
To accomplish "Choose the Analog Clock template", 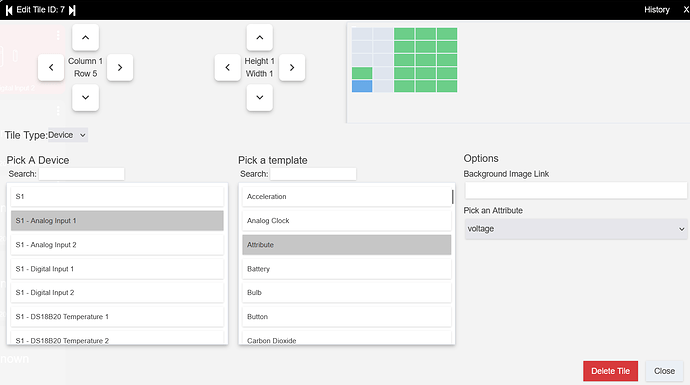I will point(347,220).
